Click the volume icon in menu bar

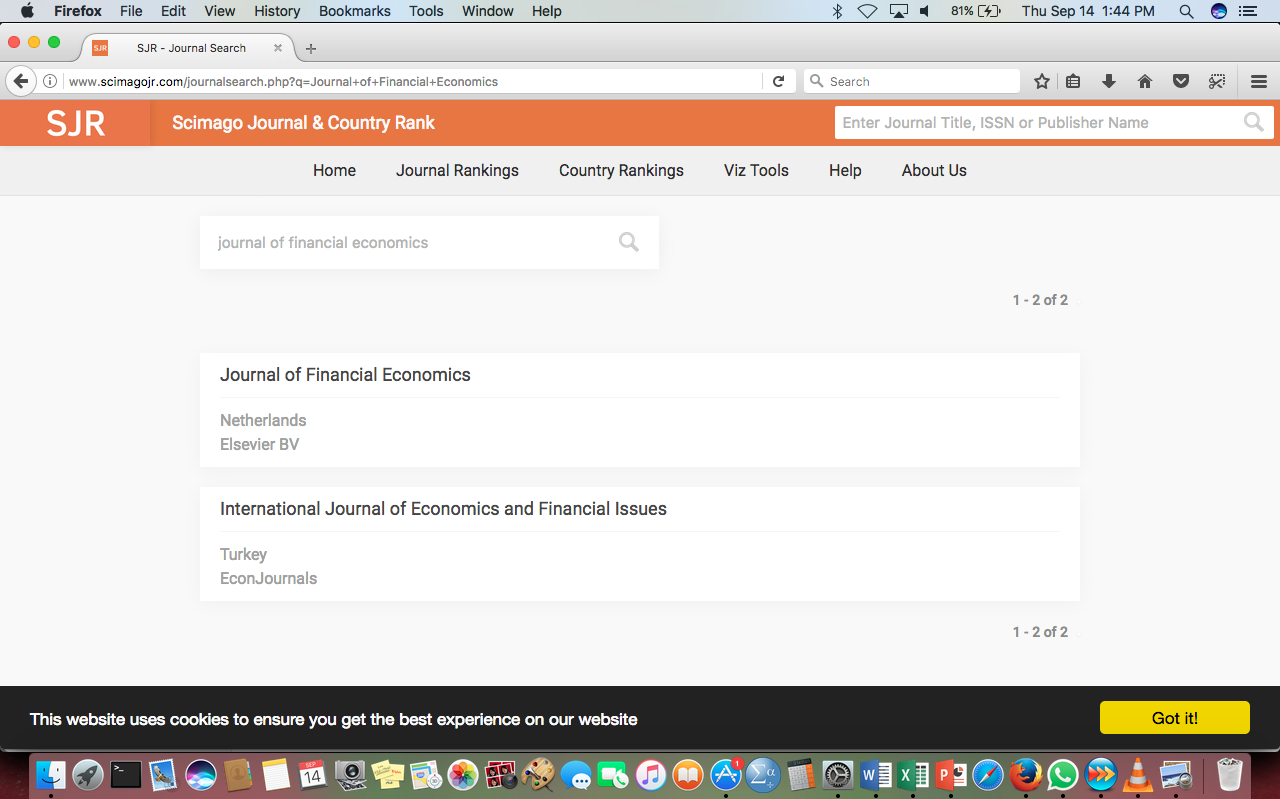[x=924, y=11]
